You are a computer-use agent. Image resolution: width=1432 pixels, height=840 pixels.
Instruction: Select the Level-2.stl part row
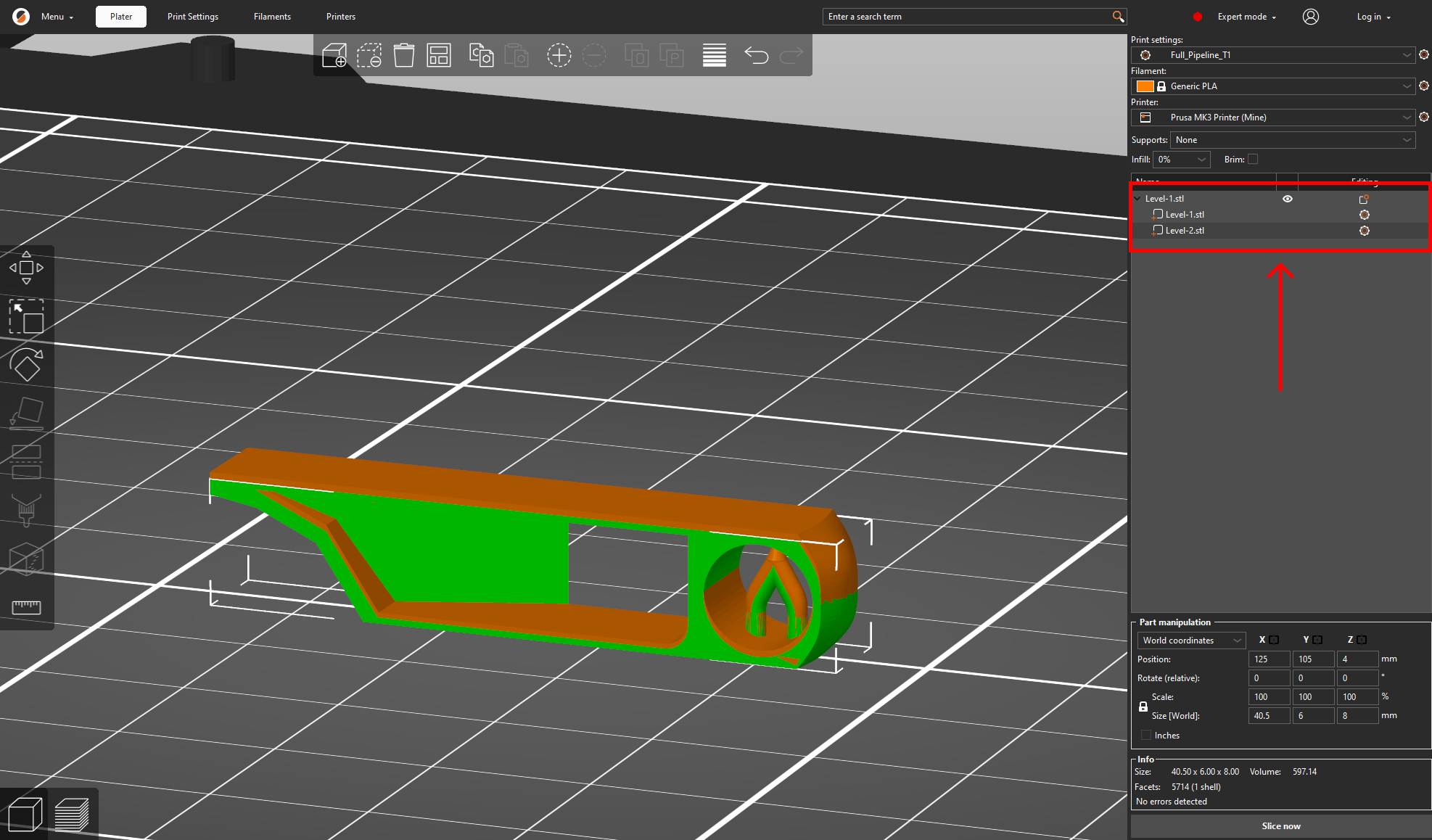point(1280,231)
